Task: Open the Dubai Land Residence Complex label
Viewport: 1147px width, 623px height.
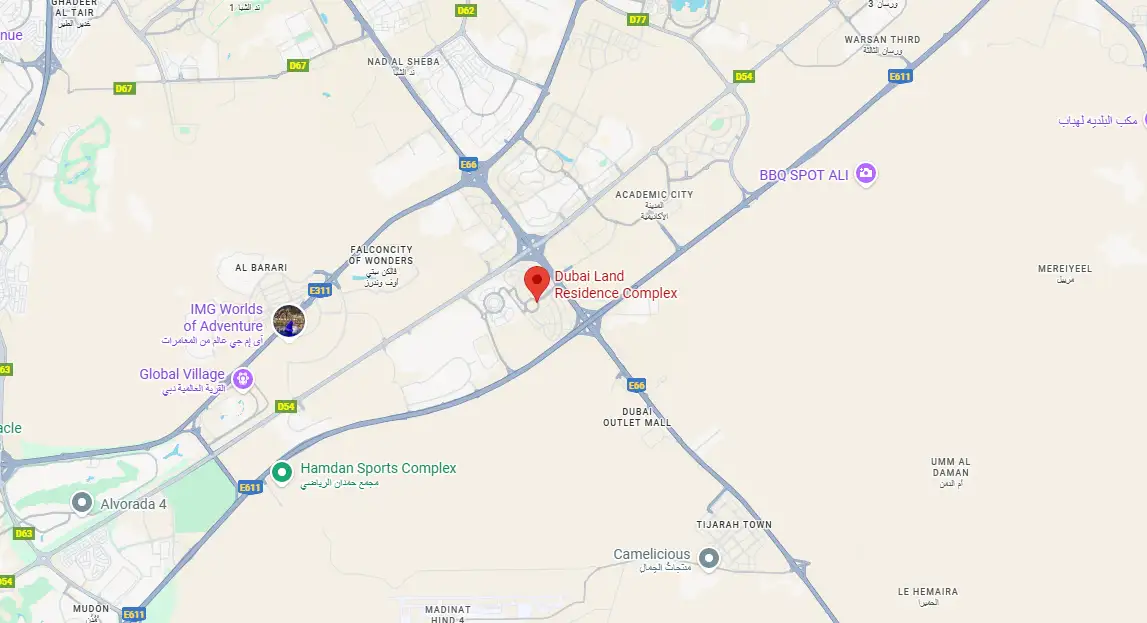Action: pyautogui.click(x=615, y=284)
